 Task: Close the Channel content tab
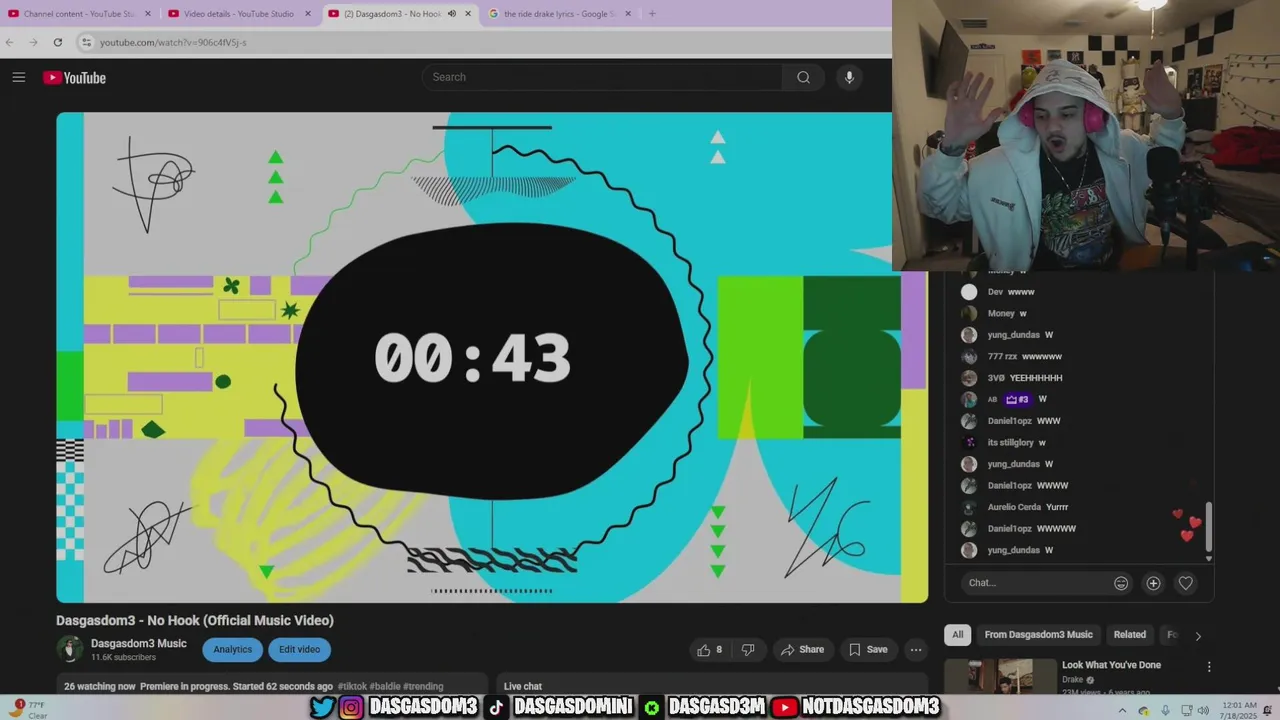148,14
